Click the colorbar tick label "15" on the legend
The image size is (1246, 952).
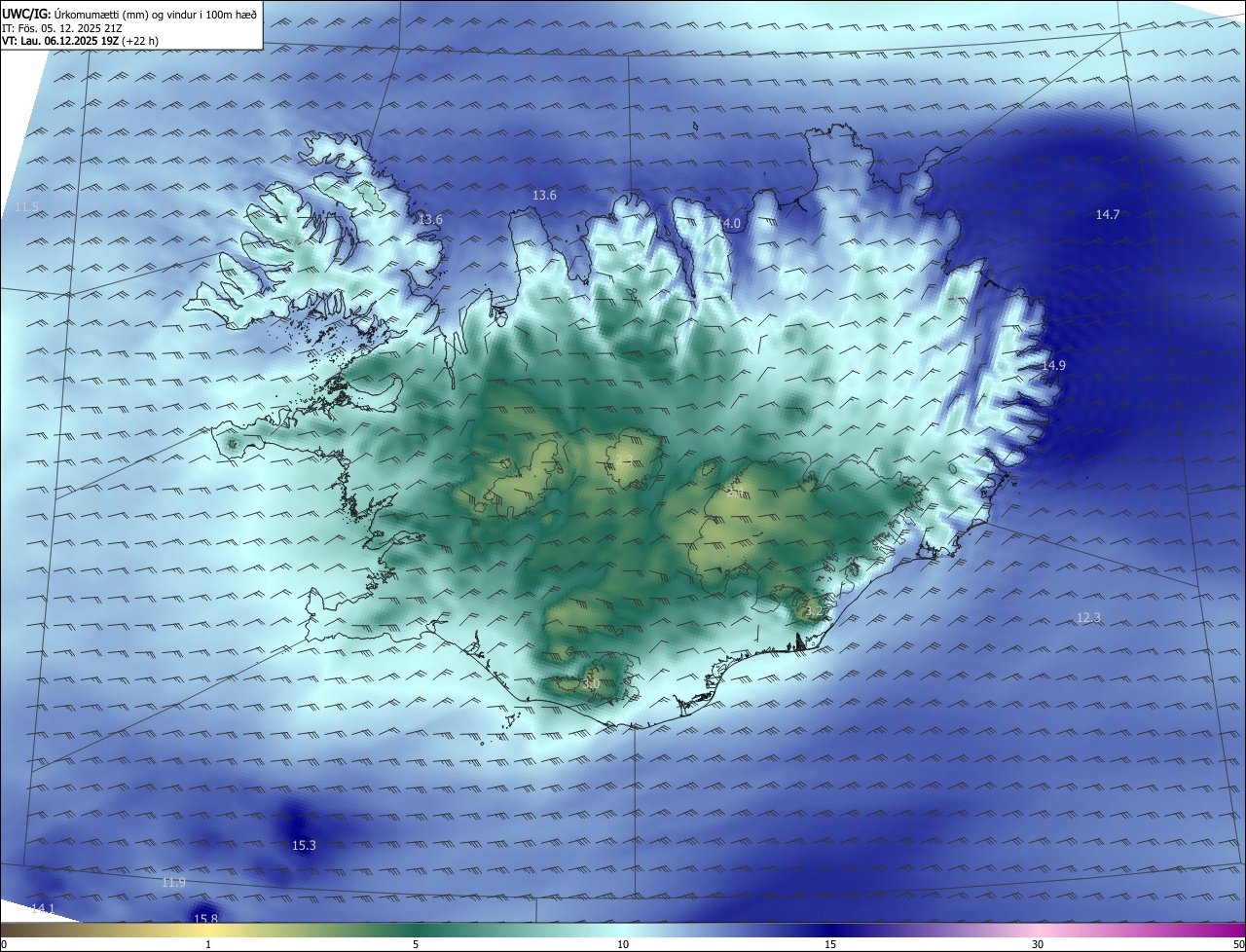coord(830,944)
